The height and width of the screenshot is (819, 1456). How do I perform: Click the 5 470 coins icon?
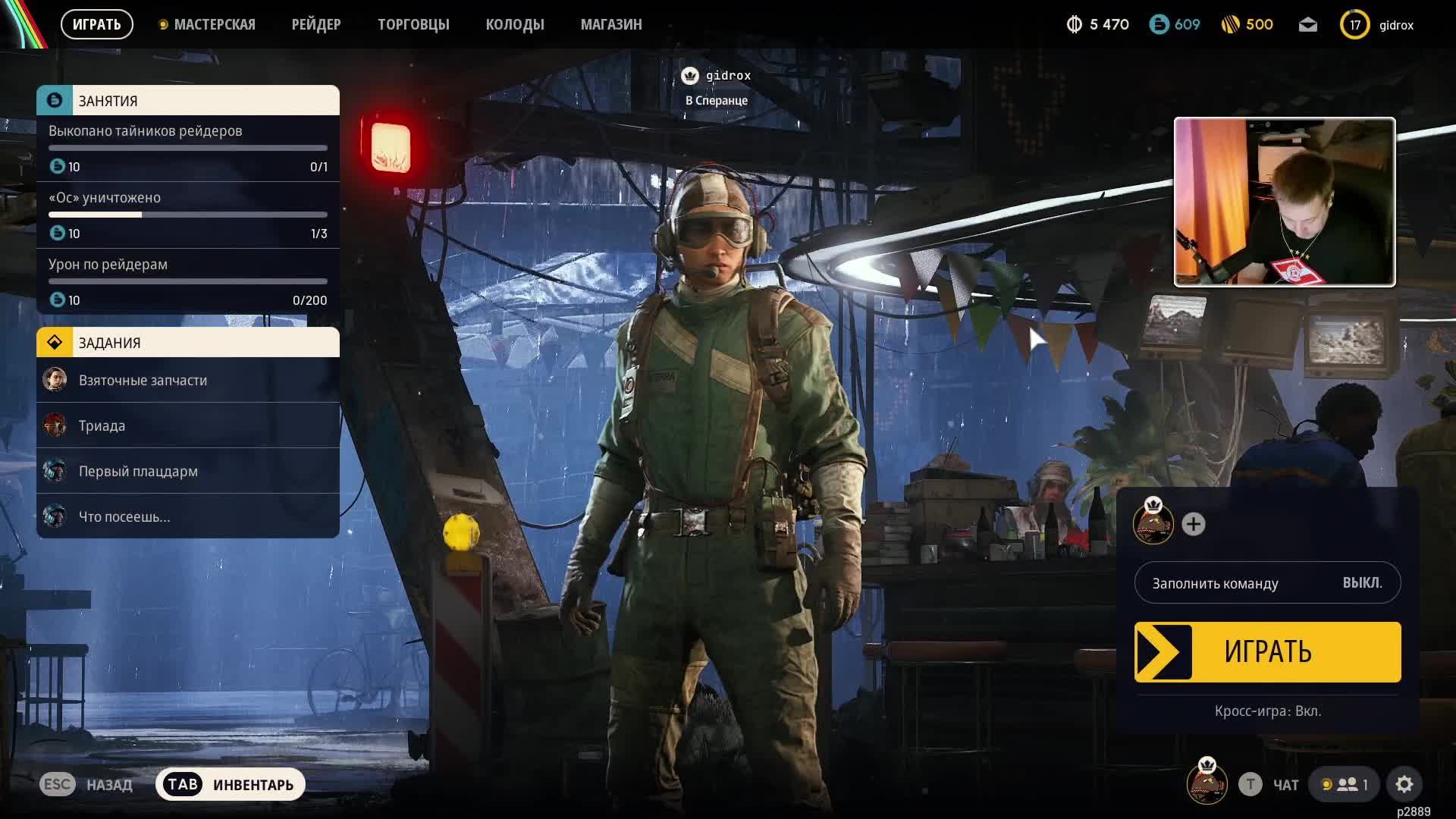[x=1074, y=25]
